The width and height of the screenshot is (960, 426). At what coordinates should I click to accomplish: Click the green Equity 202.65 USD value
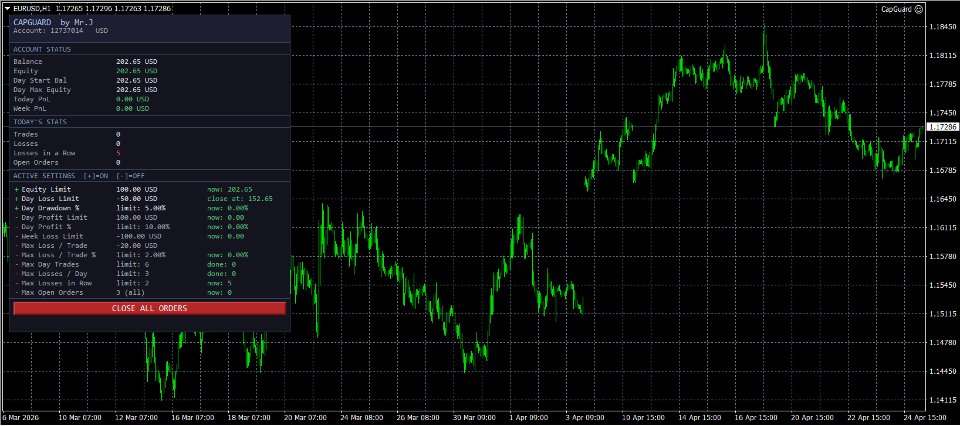(x=137, y=71)
